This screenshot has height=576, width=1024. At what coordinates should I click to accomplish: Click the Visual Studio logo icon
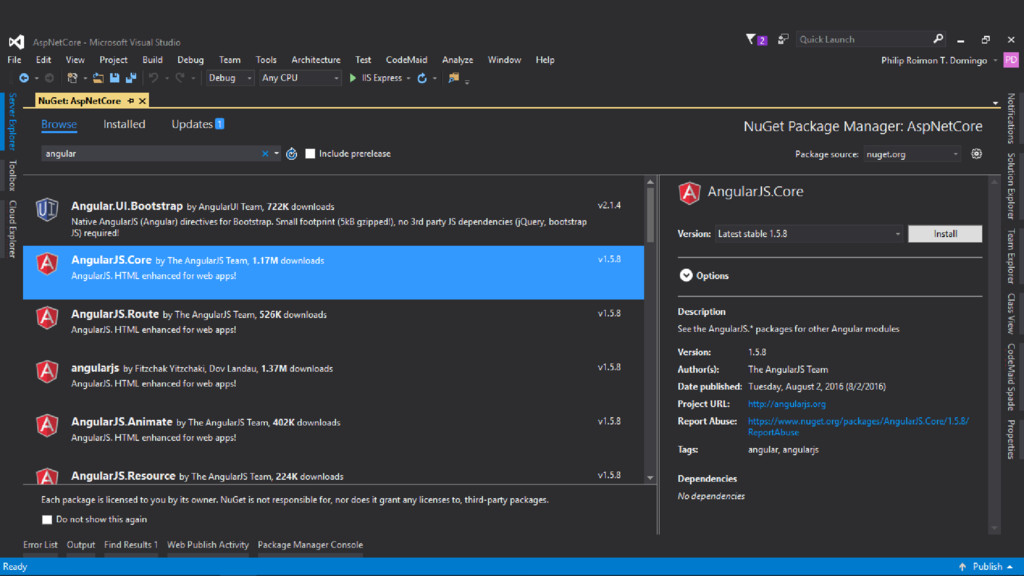[16, 42]
